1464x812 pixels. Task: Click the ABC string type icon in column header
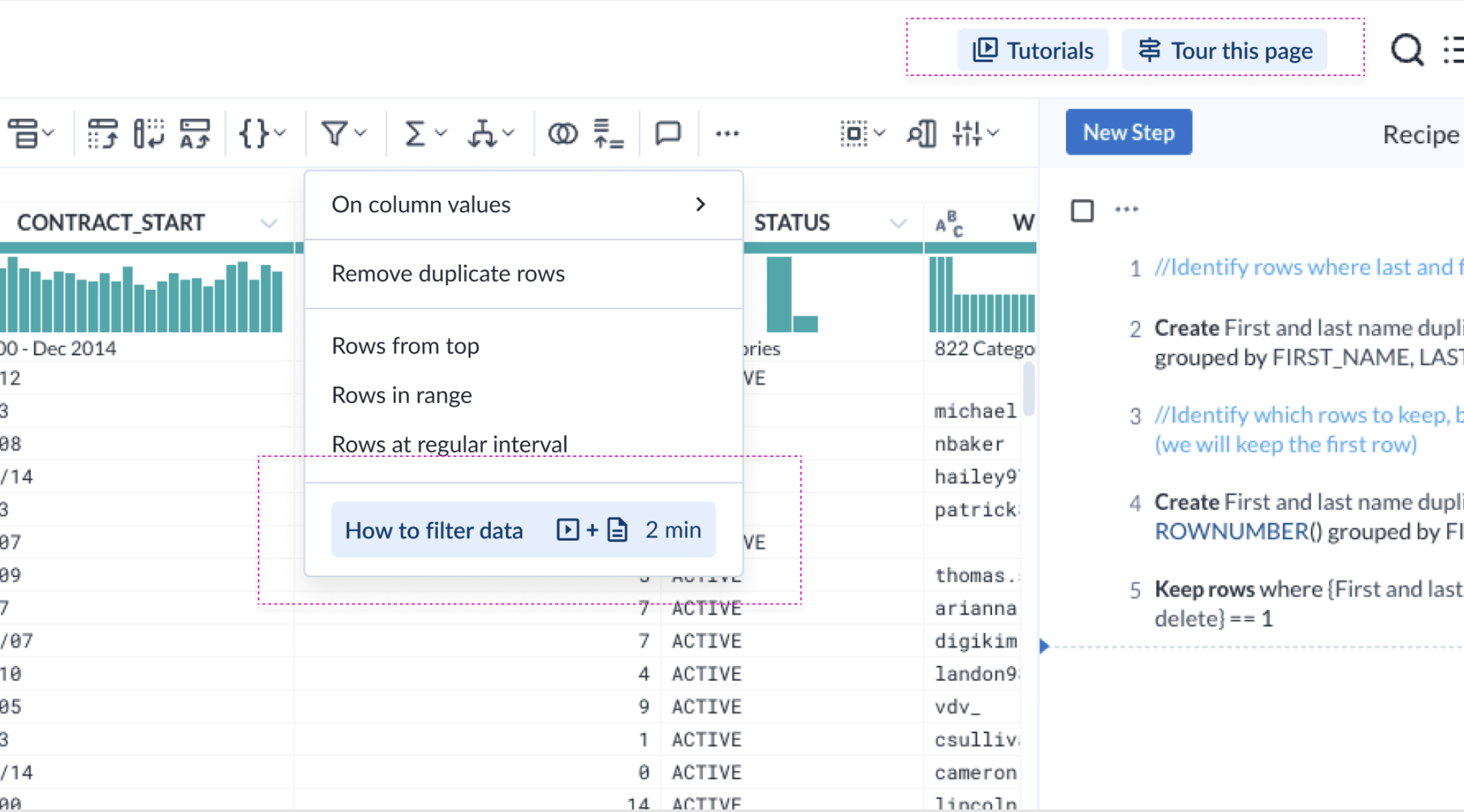(x=949, y=223)
